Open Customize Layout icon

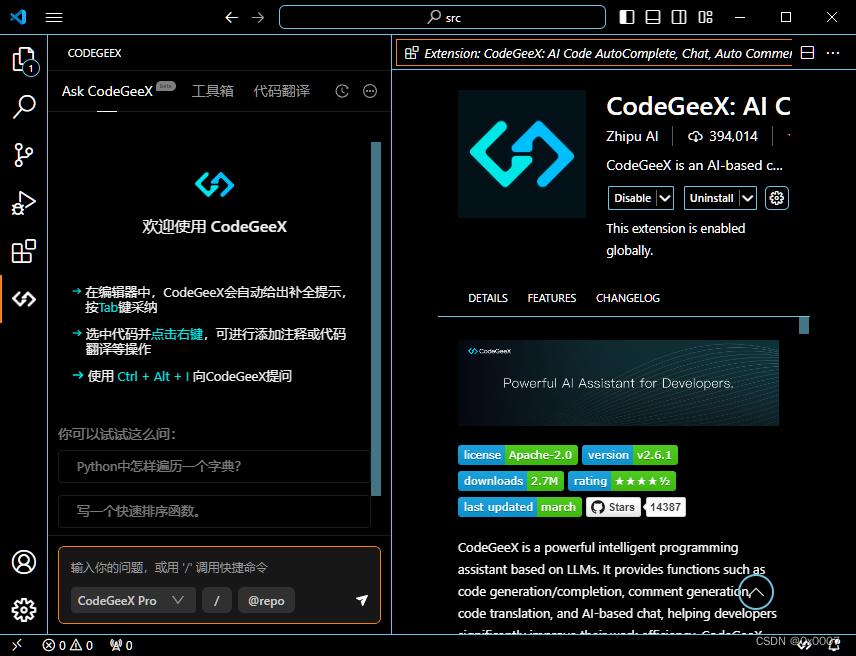coord(705,17)
